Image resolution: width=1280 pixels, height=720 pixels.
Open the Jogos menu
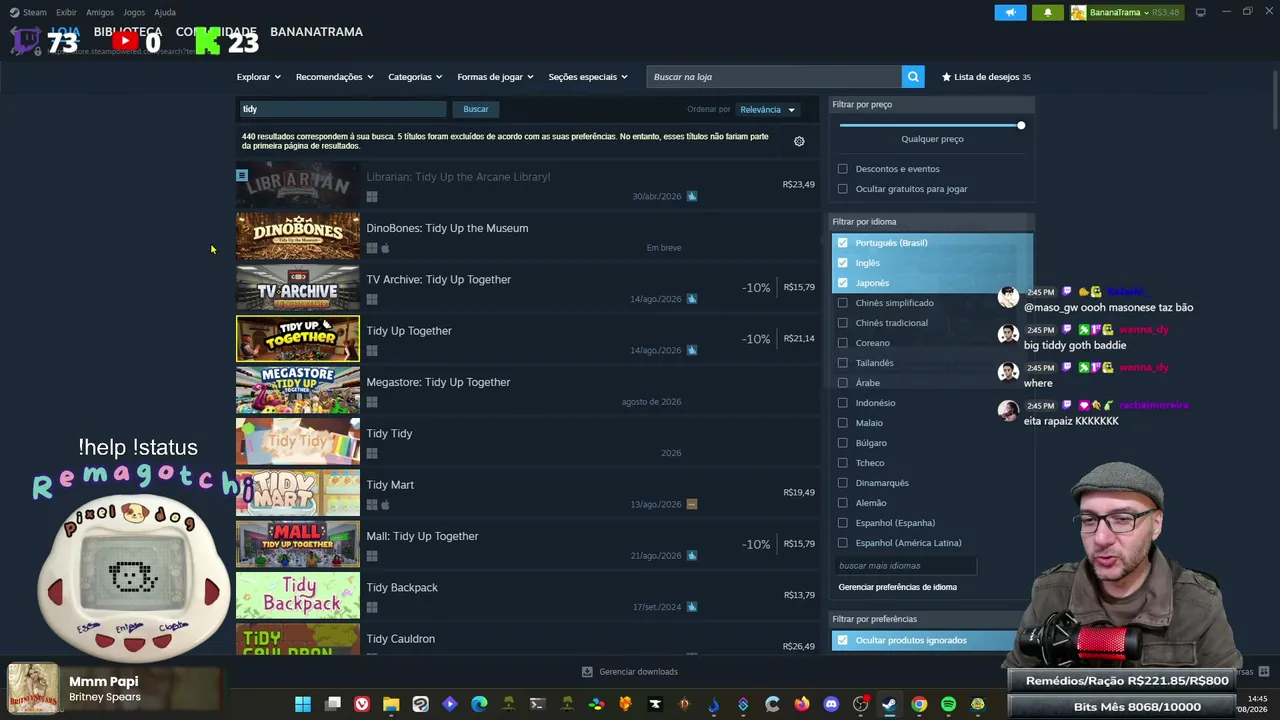134,12
